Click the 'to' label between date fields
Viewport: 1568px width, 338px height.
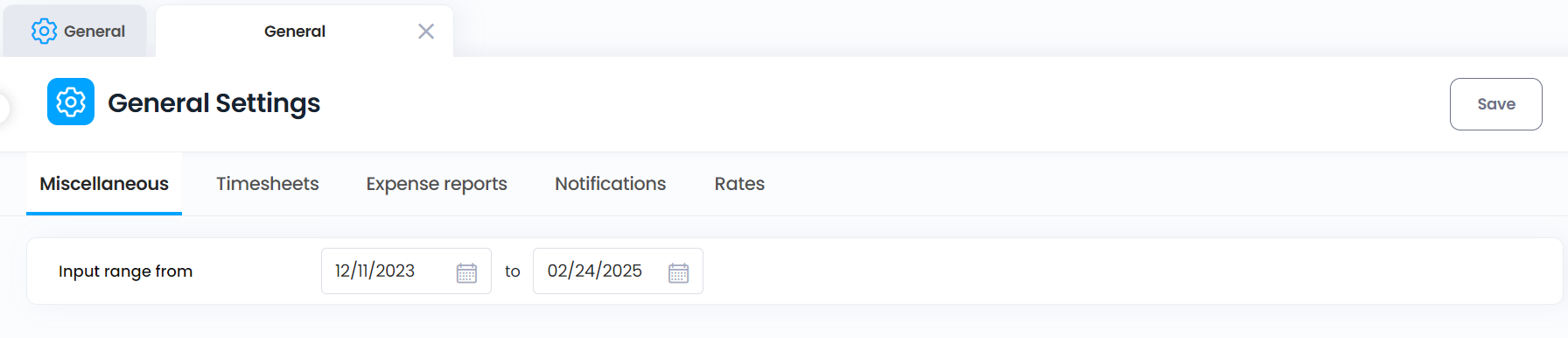coord(513,271)
